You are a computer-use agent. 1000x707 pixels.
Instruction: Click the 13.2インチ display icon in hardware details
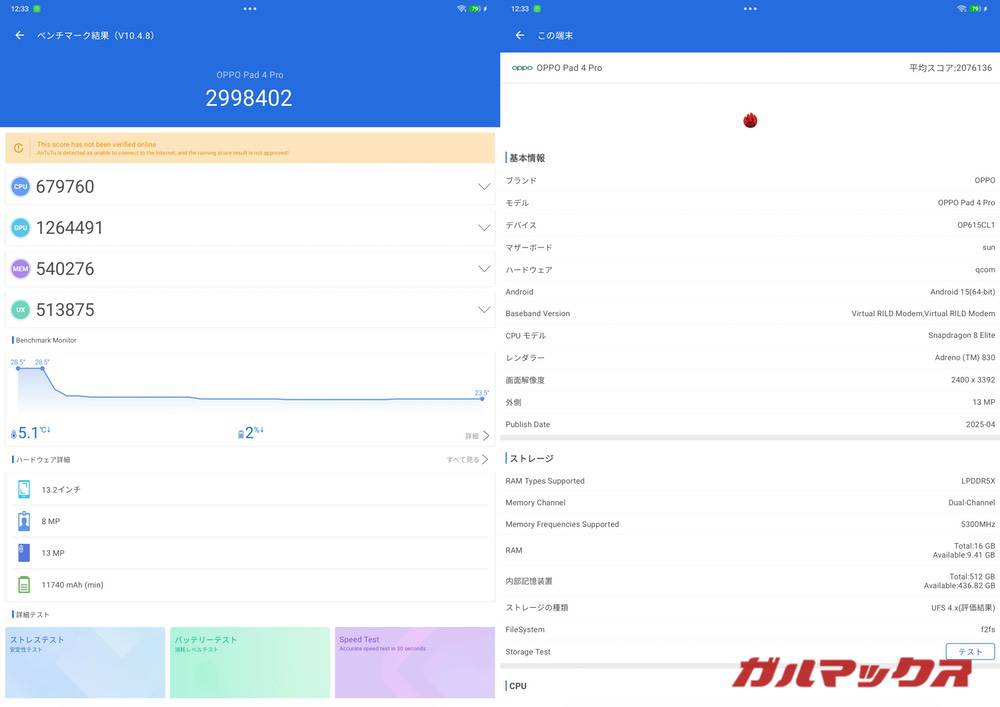click(24, 489)
